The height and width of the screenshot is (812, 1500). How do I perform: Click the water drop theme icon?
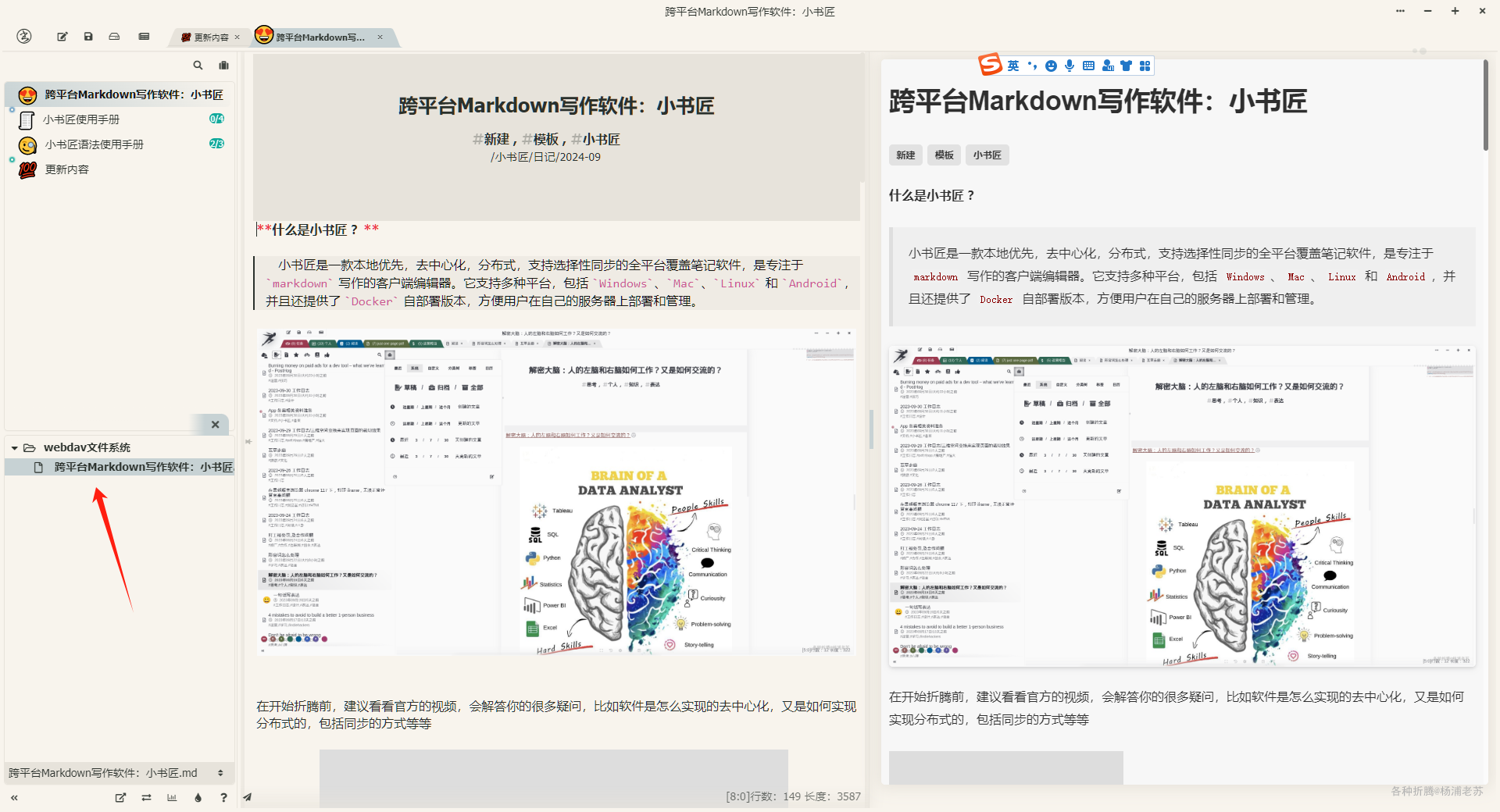[x=198, y=797]
